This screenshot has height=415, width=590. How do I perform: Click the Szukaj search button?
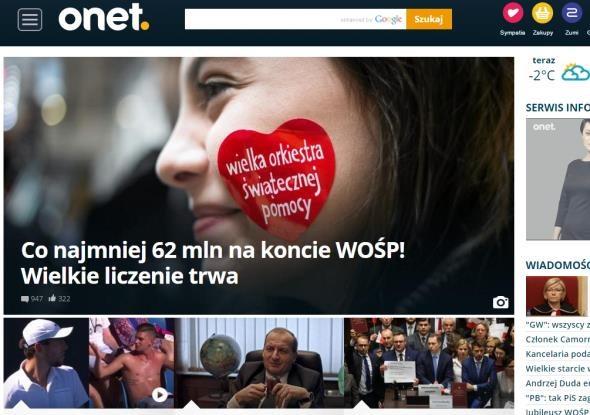pyautogui.click(x=429, y=19)
